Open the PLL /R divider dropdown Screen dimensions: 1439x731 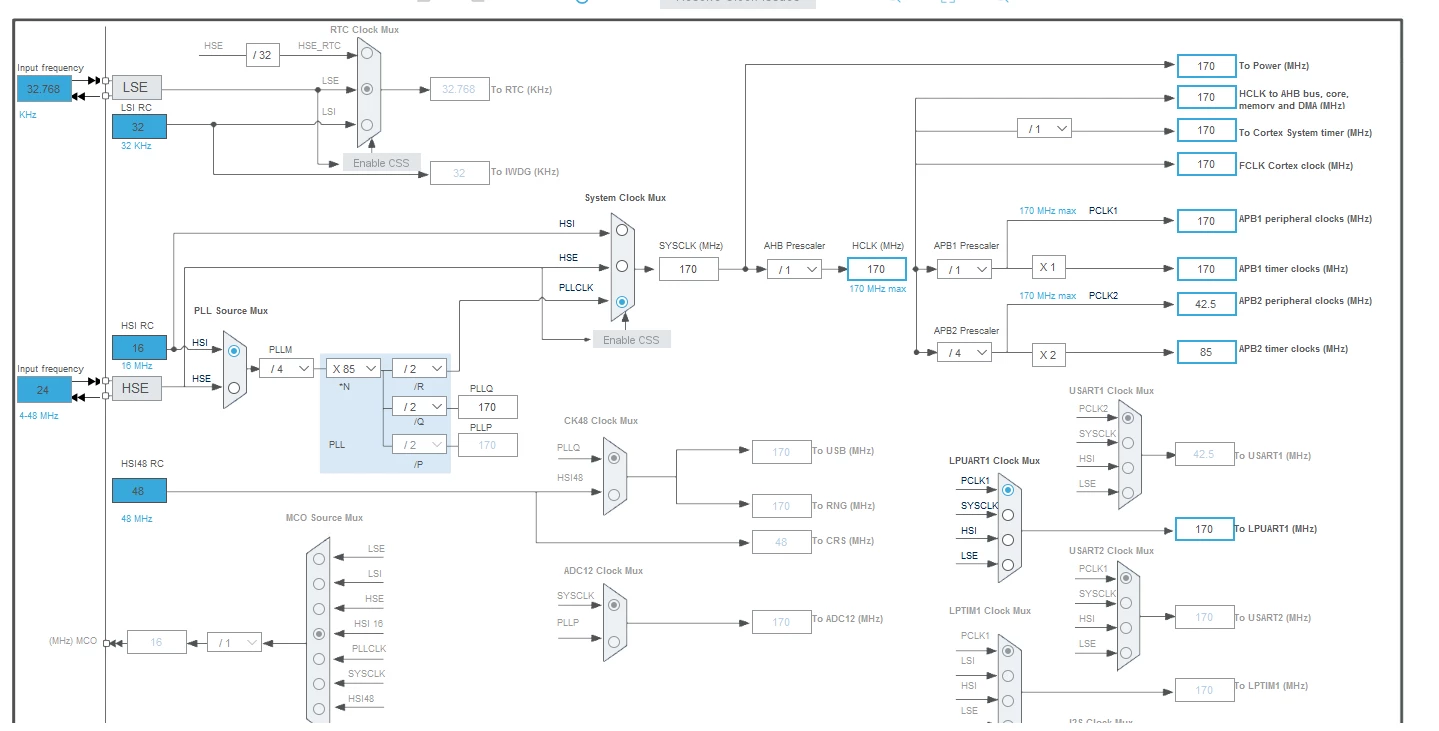[419, 368]
